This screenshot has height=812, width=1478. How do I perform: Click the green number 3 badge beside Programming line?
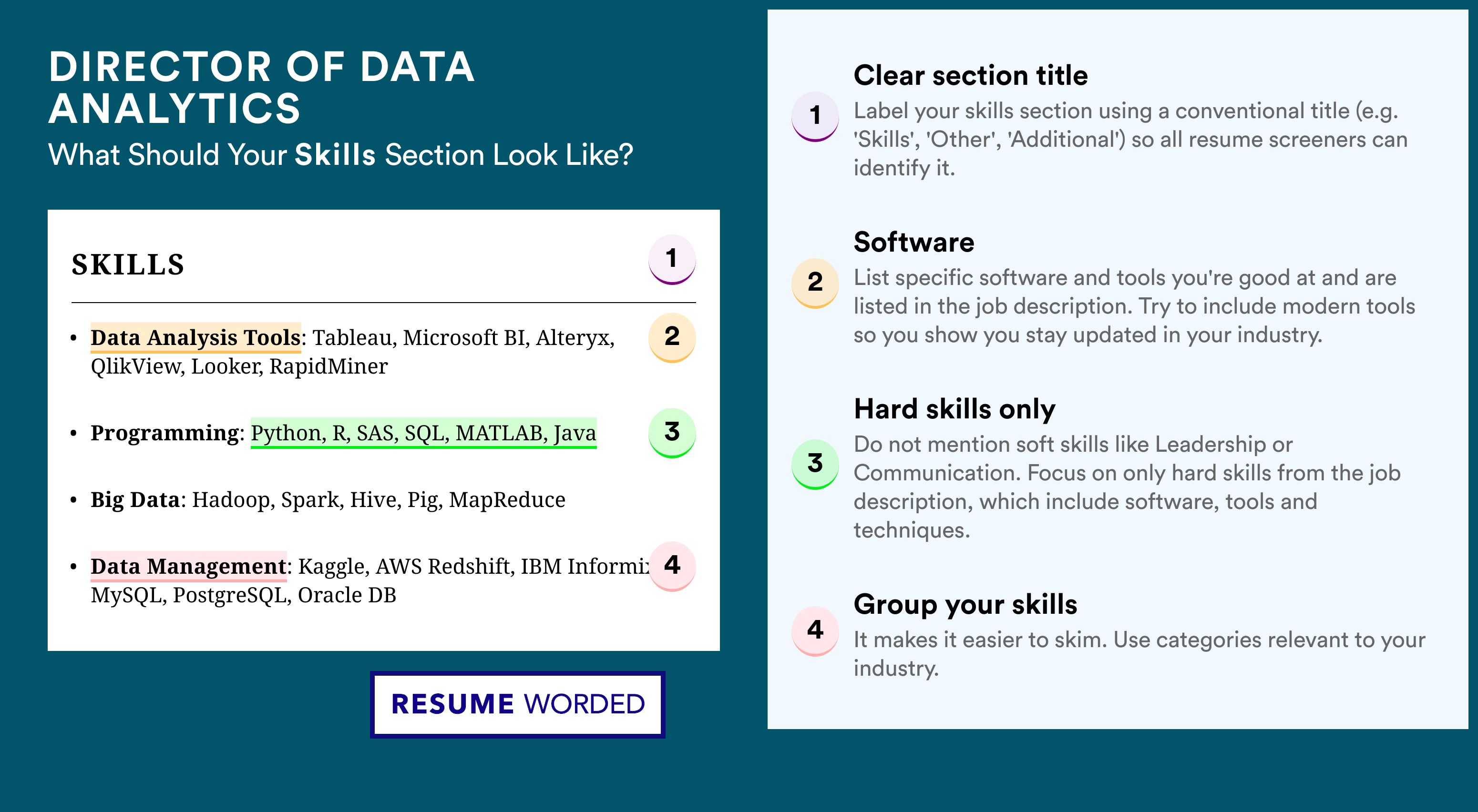point(672,432)
